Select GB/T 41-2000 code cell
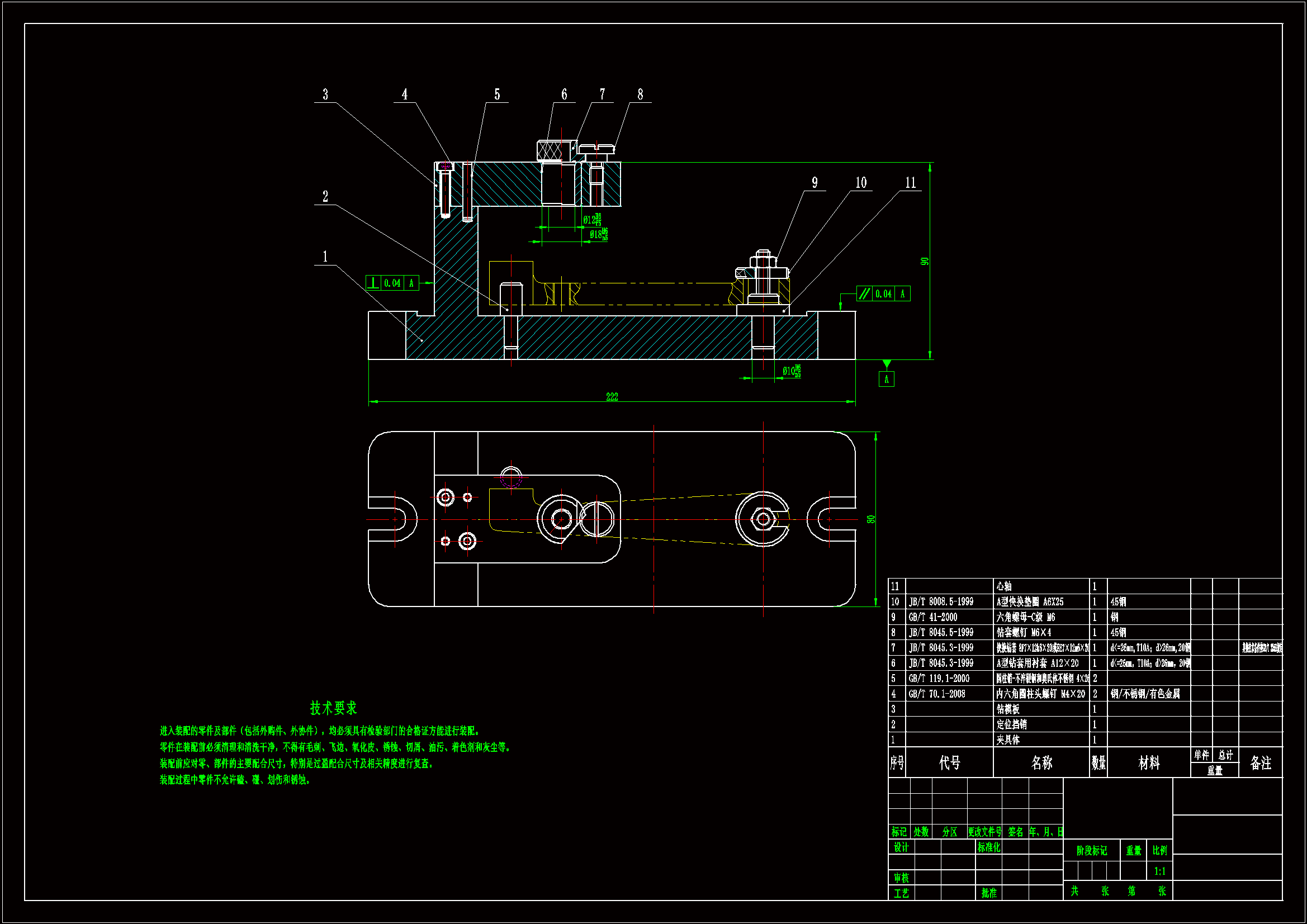Viewport: 1307px width, 924px height. click(x=933, y=617)
